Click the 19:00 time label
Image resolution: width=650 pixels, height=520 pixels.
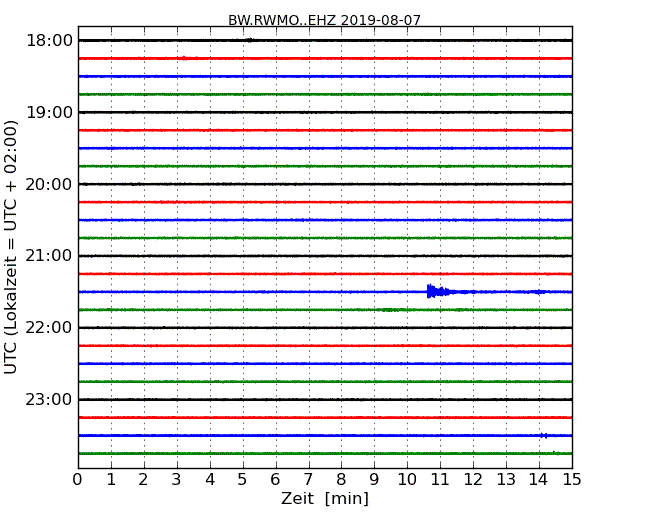[x=49, y=112]
